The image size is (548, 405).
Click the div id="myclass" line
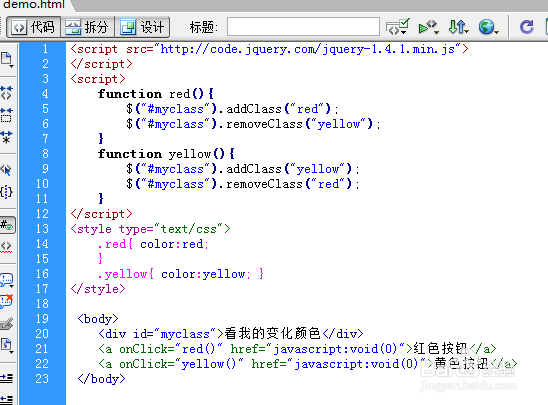(231, 334)
